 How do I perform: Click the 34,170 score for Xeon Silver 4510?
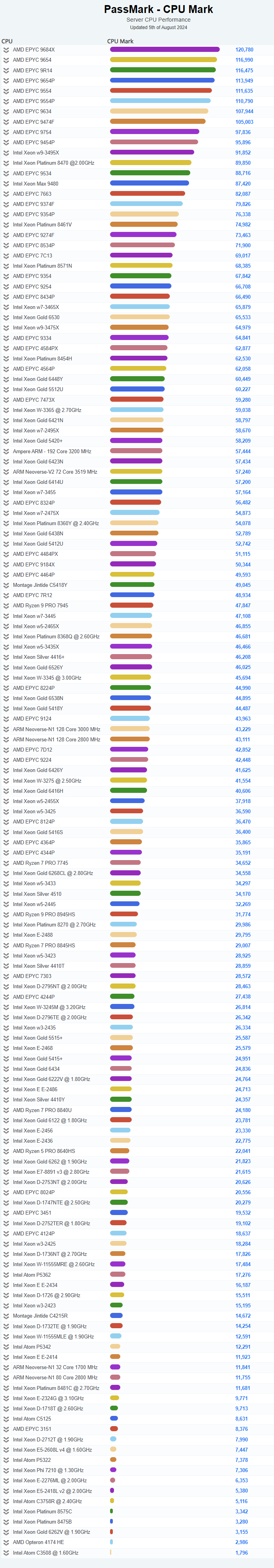[x=243, y=894]
